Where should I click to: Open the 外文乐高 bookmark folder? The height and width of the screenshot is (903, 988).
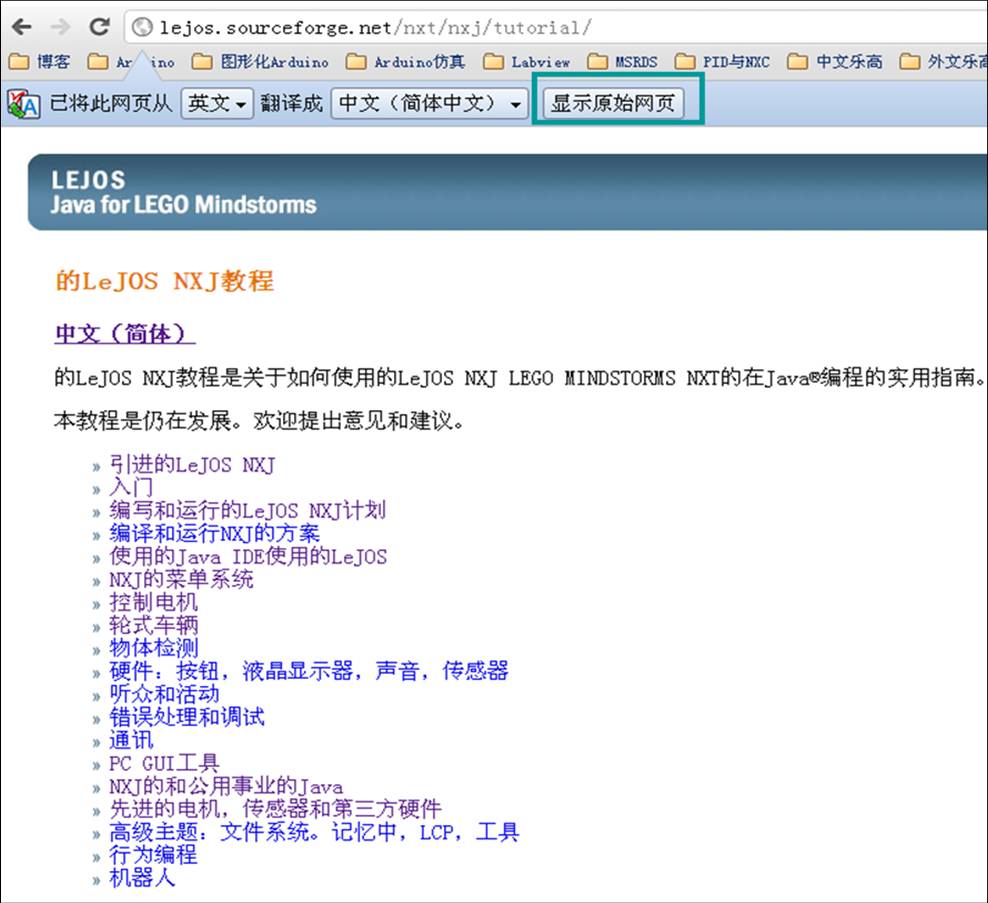(x=943, y=62)
